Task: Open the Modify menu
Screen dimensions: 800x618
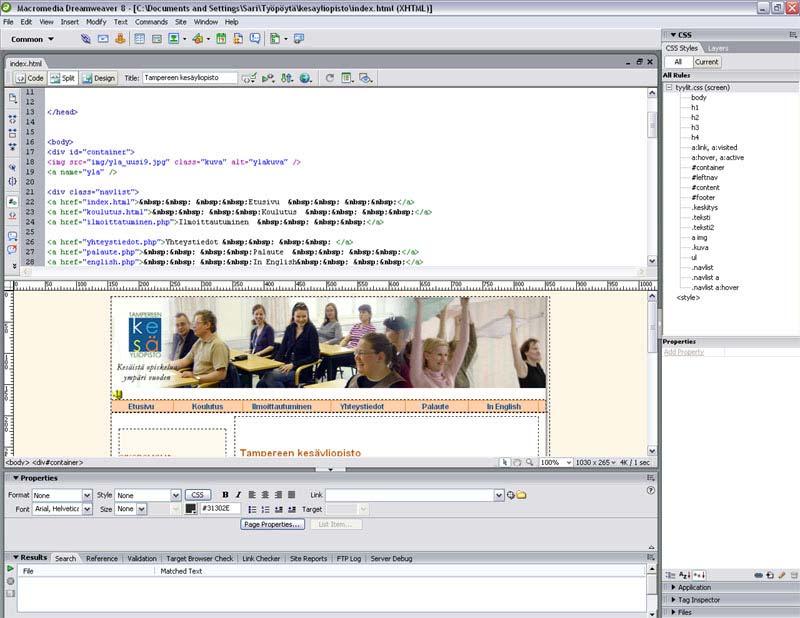Action: [x=96, y=22]
